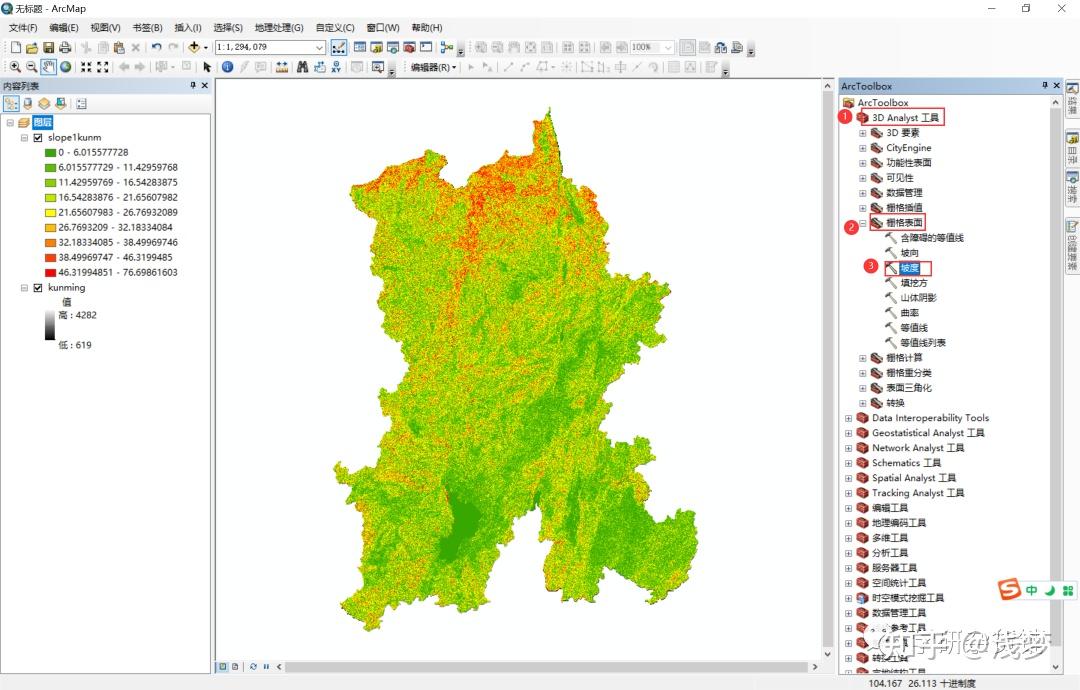
Task: Collapse the 栅格表面 toolset
Action: click(862, 222)
